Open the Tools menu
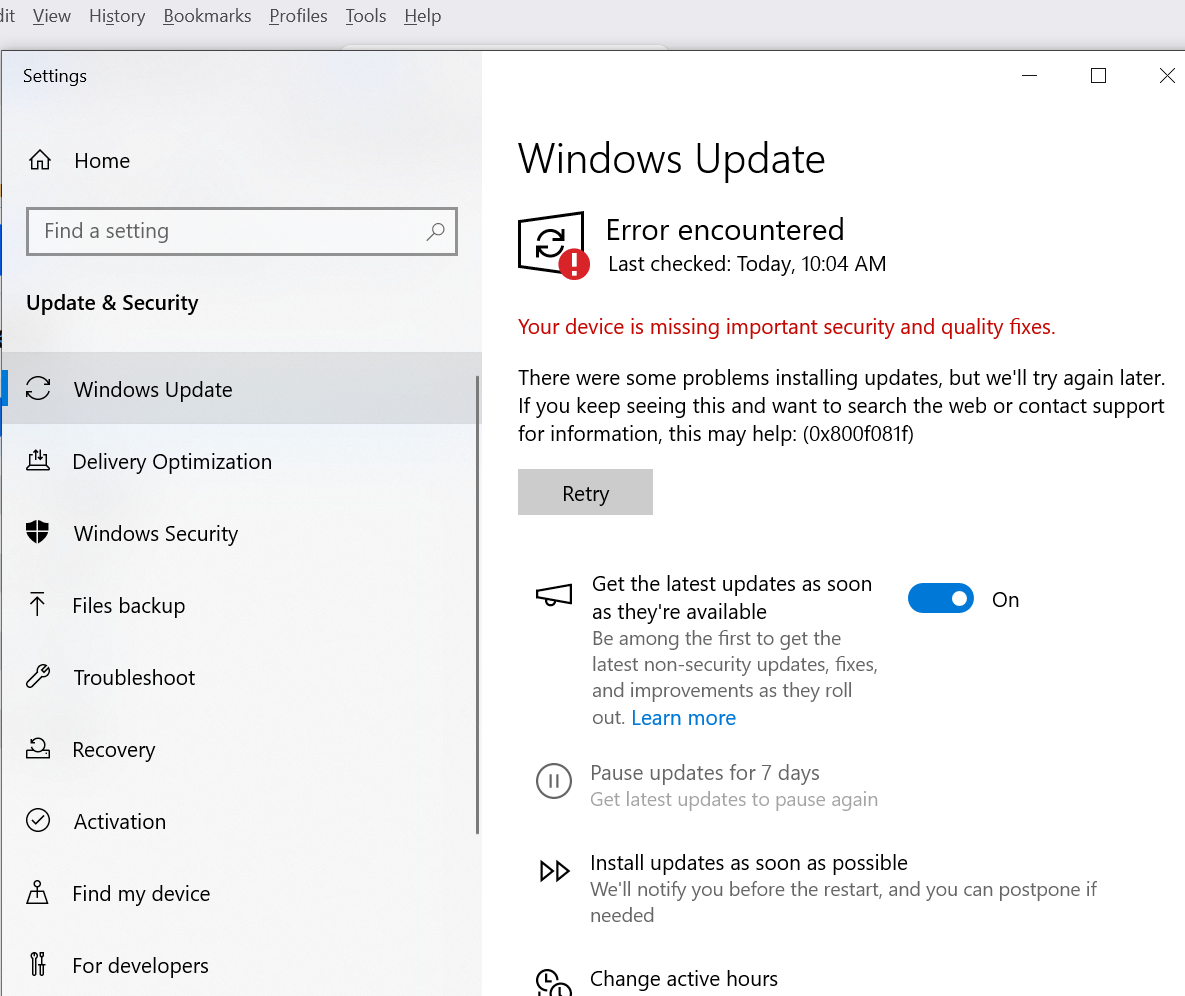Image resolution: width=1185 pixels, height=996 pixels. (366, 16)
